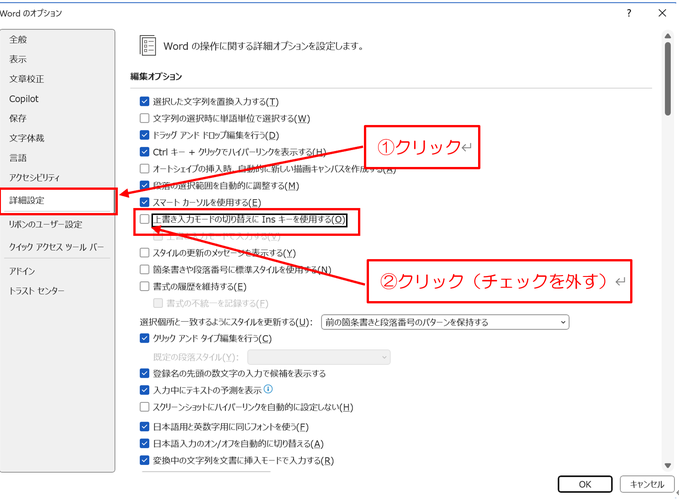Click scrollbar down arrow
Image resolution: width=679 pixels, height=500 pixels.
coord(668,466)
